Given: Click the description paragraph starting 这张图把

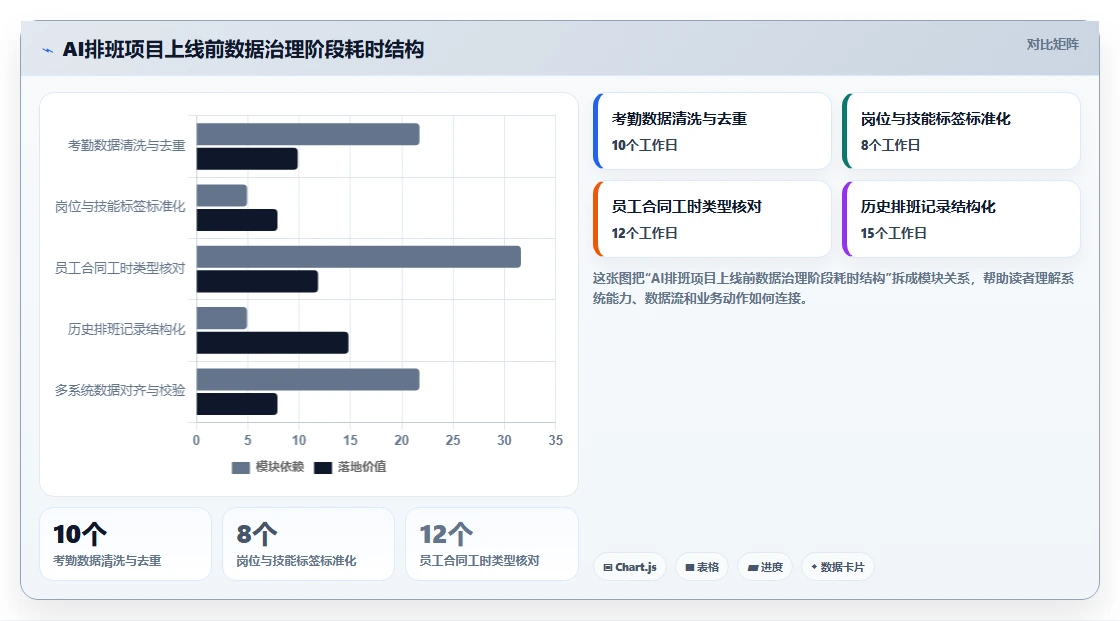Looking at the screenshot, I should (x=833, y=288).
